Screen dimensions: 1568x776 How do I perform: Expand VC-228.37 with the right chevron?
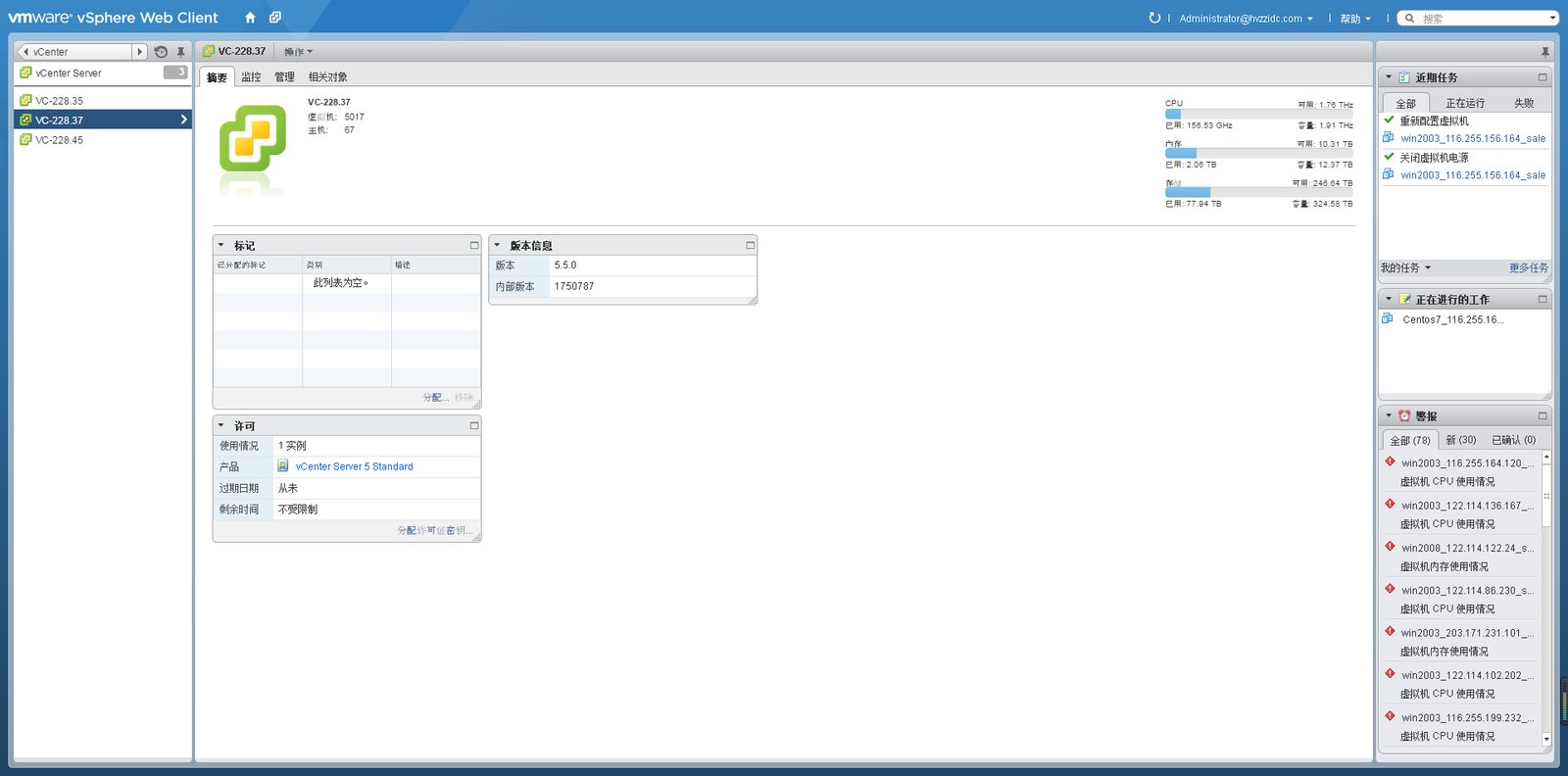[x=183, y=120]
